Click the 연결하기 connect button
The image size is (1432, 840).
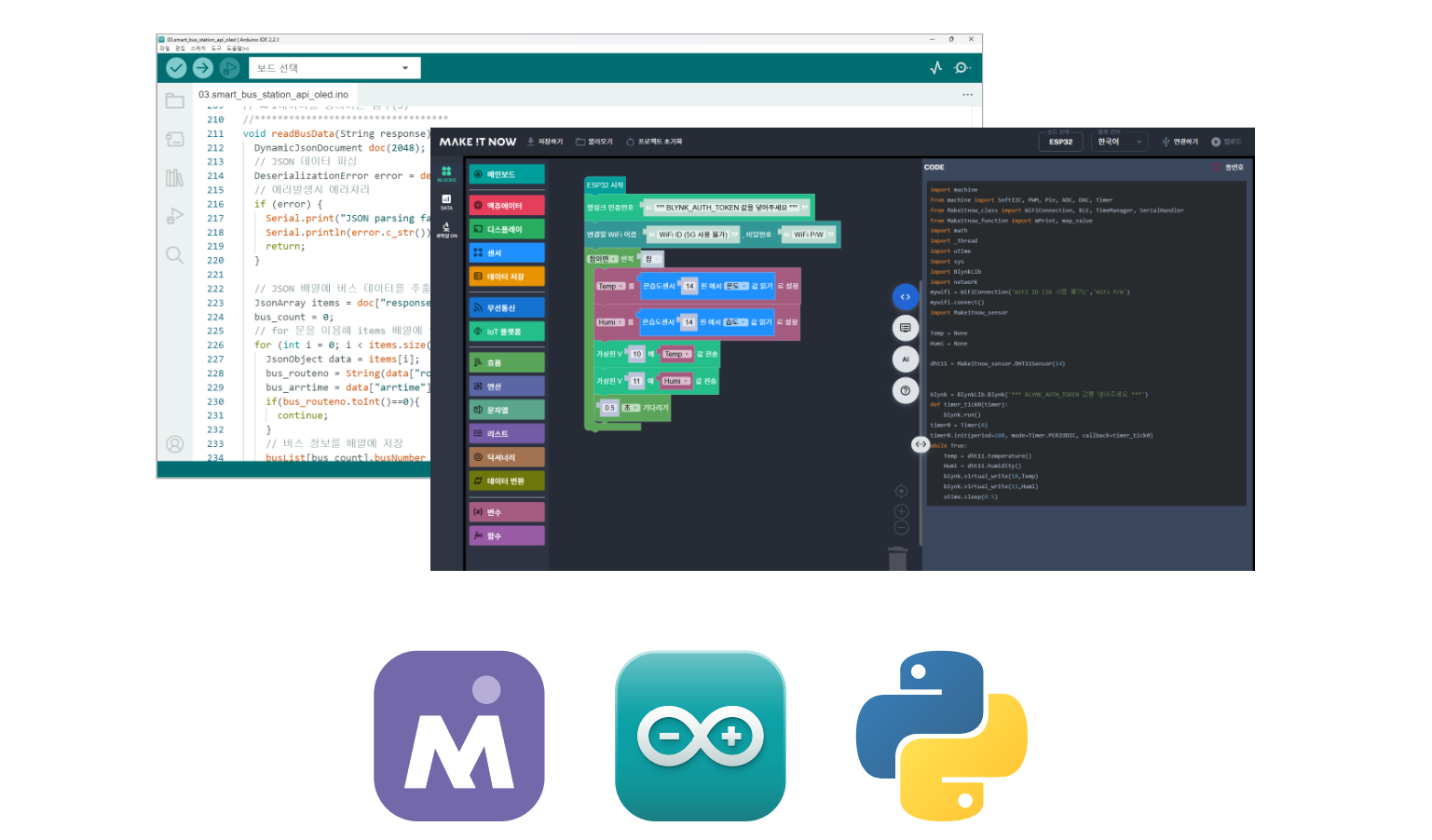coord(1180,142)
